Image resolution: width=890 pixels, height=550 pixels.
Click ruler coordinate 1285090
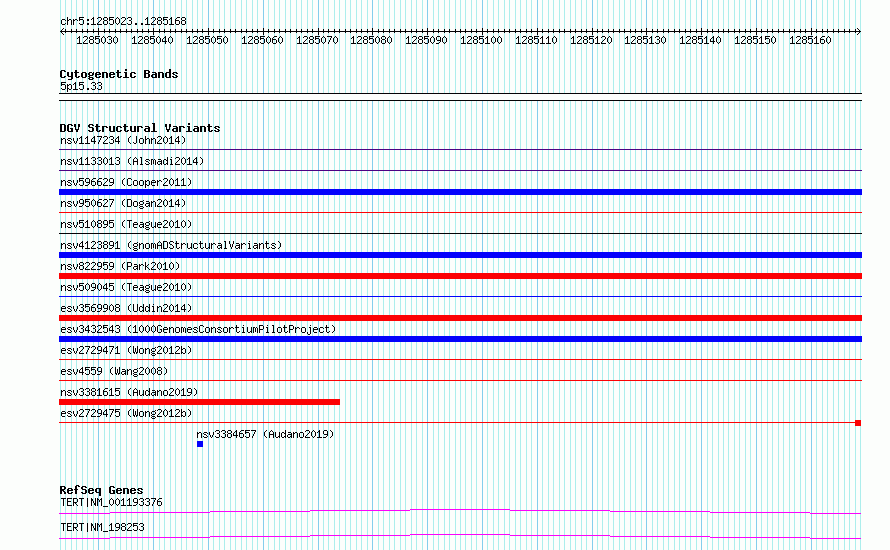[x=426, y=40]
